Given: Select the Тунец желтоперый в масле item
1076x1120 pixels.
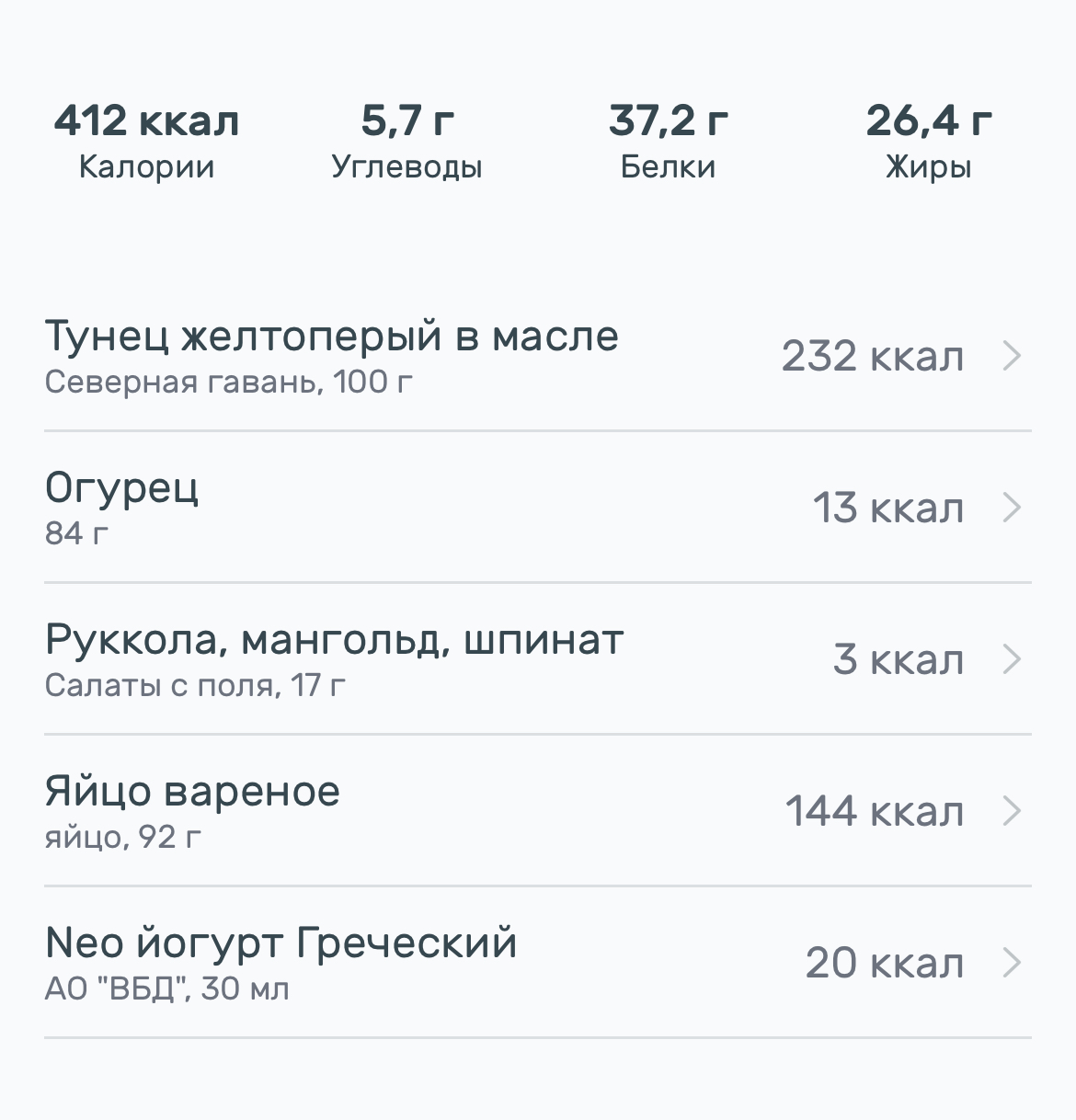Looking at the screenshot, I should (331, 337).
